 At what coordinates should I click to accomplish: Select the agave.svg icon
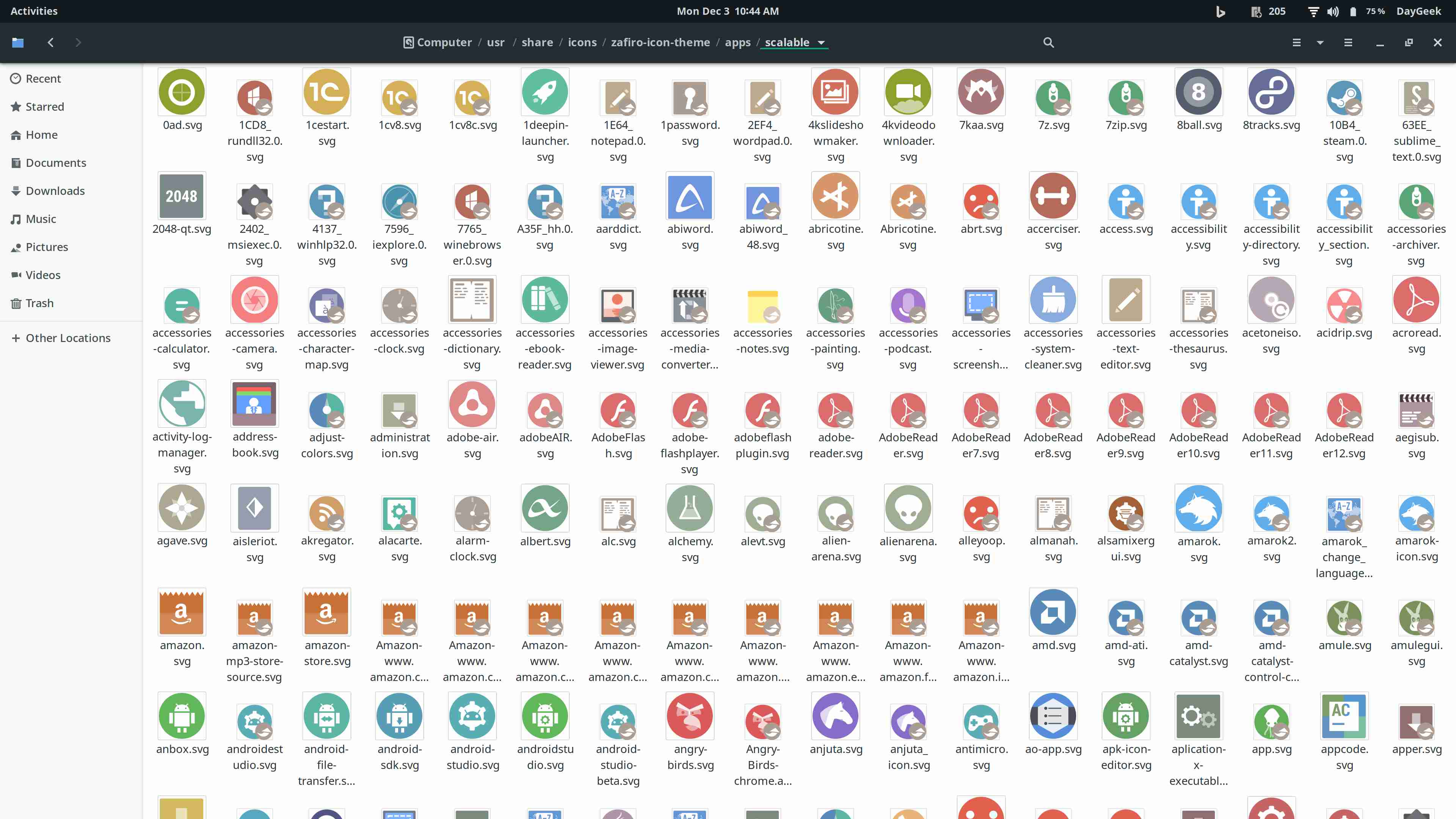[x=182, y=508]
